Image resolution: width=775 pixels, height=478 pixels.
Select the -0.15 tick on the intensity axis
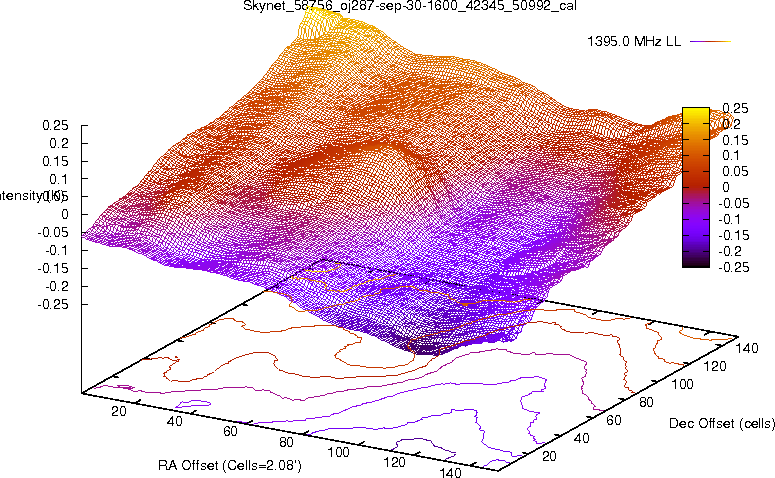point(53,268)
